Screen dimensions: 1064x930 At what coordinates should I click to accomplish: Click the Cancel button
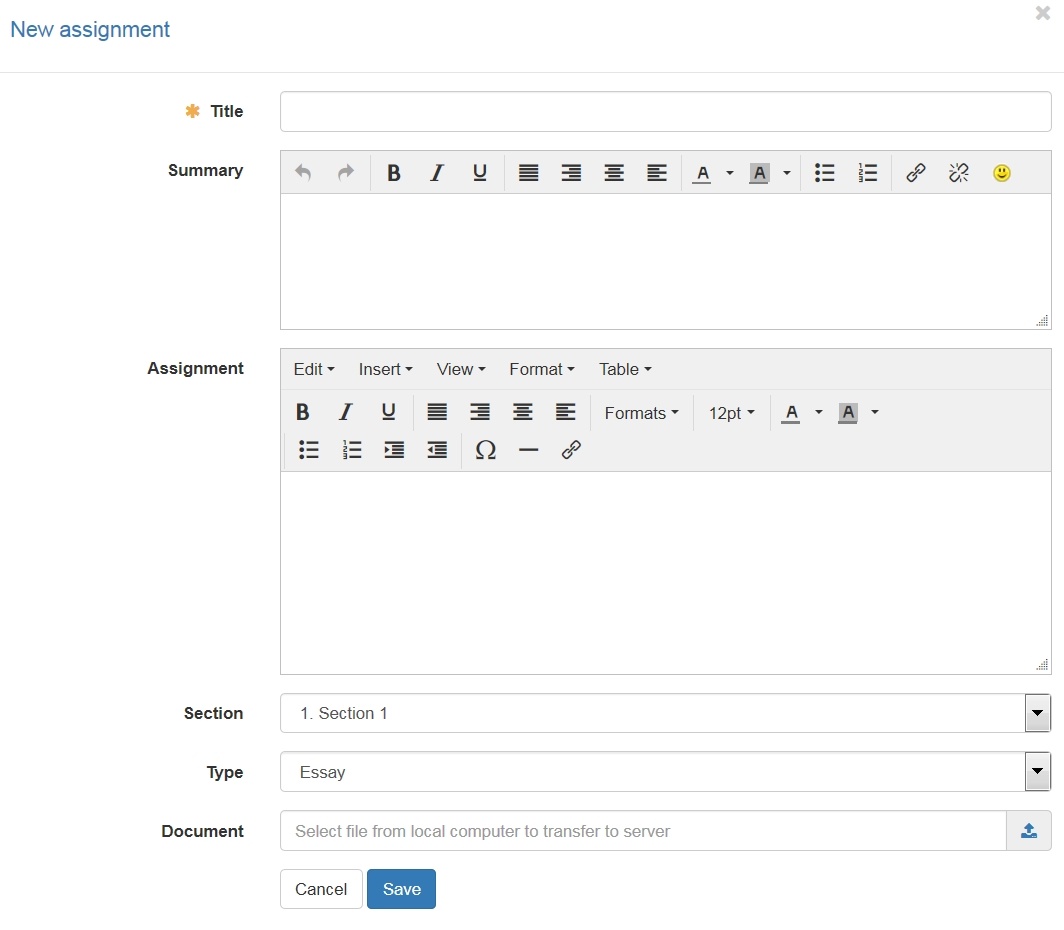click(x=321, y=889)
